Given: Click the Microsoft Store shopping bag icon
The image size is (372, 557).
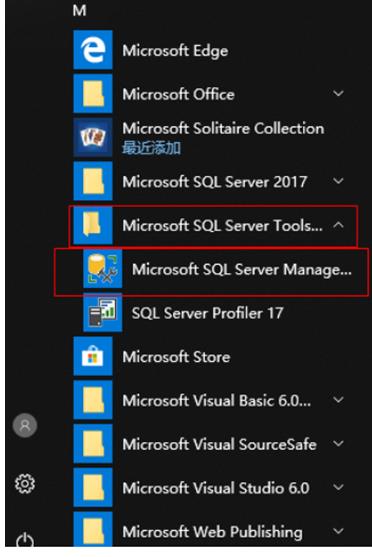Looking at the screenshot, I should point(93,356).
